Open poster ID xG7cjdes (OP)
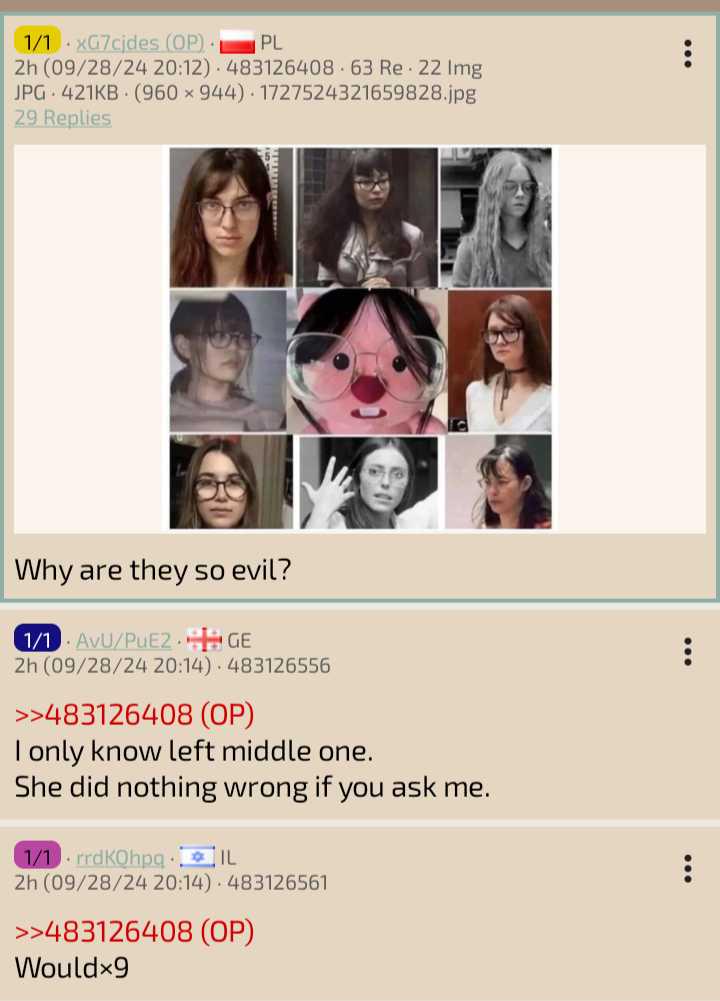 (x=140, y=43)
